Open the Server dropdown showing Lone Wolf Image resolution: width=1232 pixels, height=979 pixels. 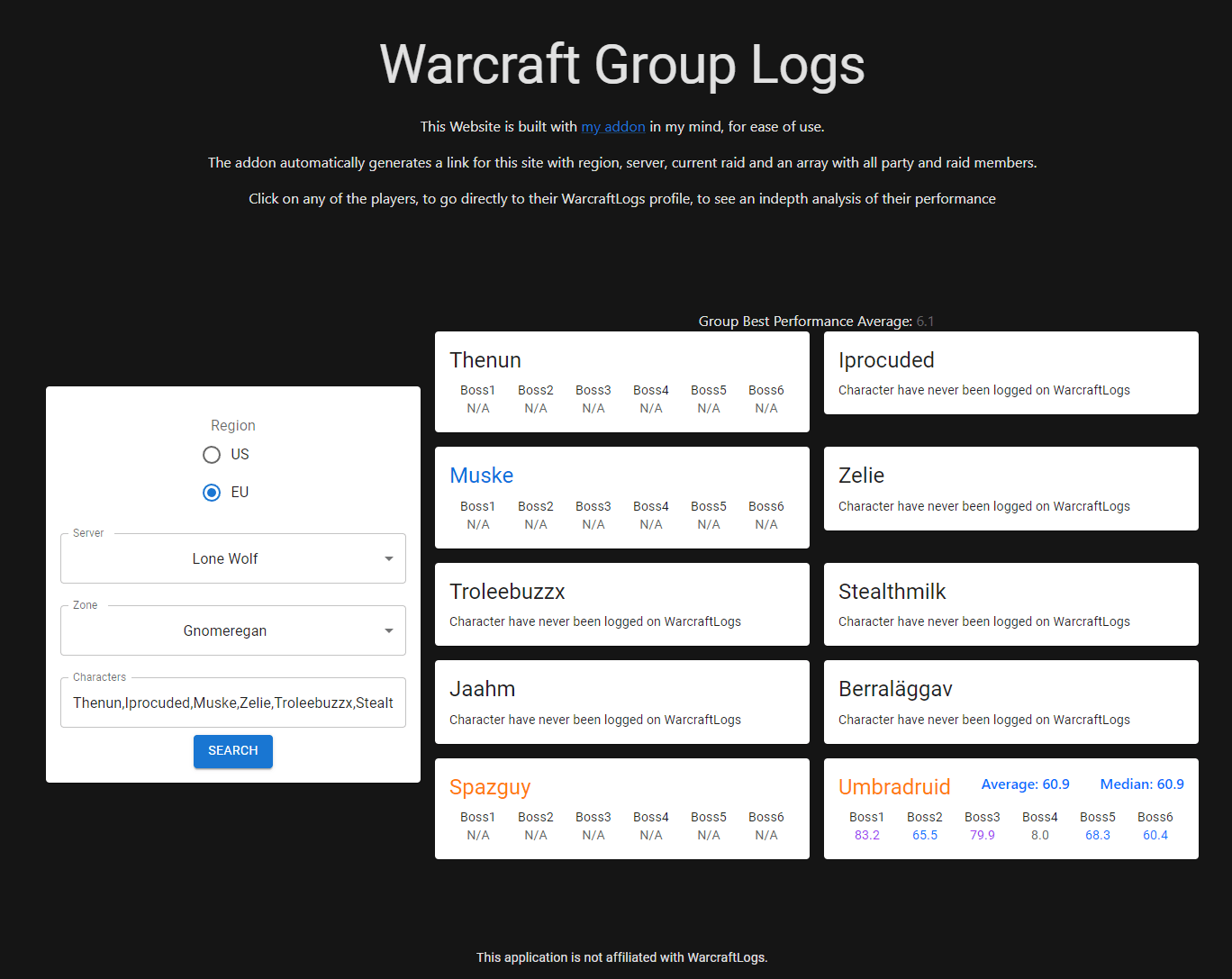click(x=233, y=558)
